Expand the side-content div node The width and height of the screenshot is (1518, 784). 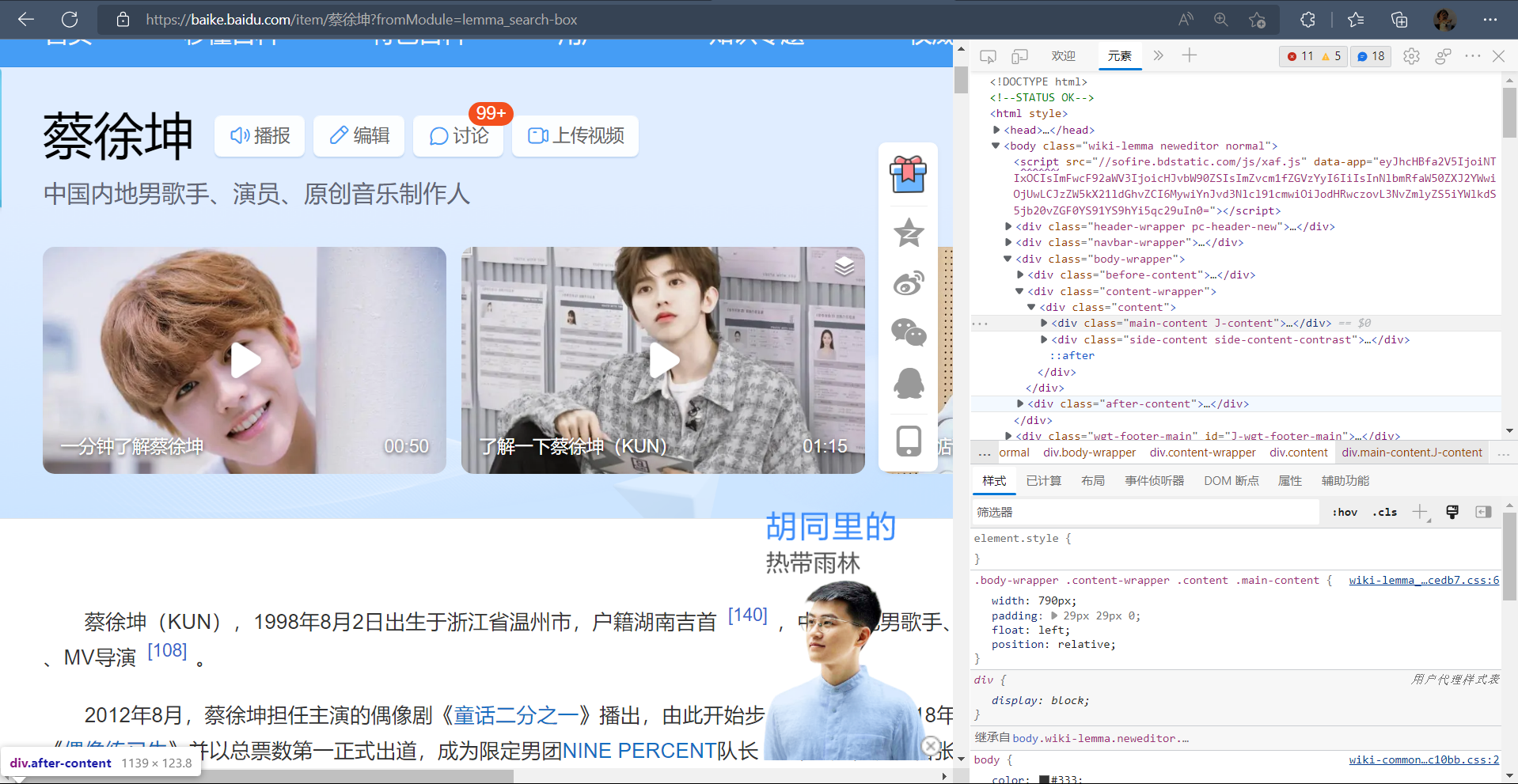coord(1044,339)
